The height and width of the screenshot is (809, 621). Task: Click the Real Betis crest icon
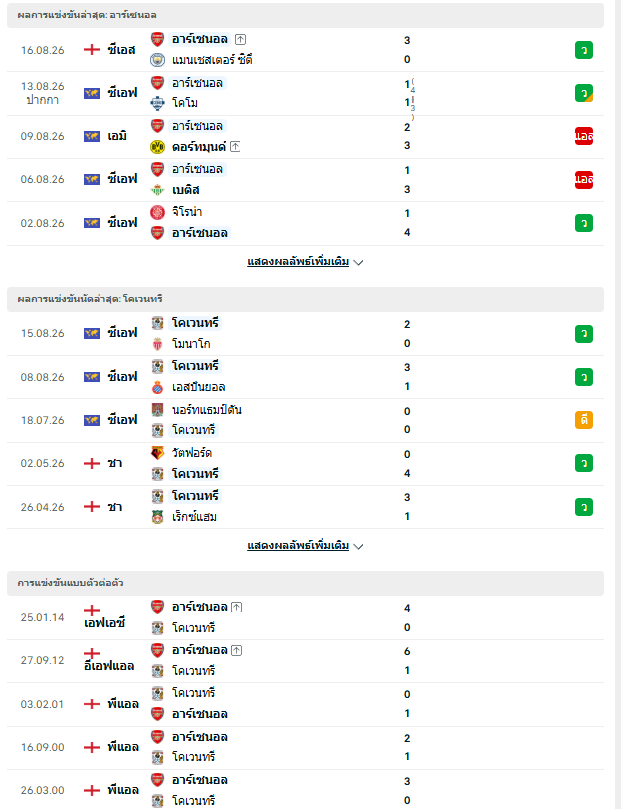pos(157,190)
